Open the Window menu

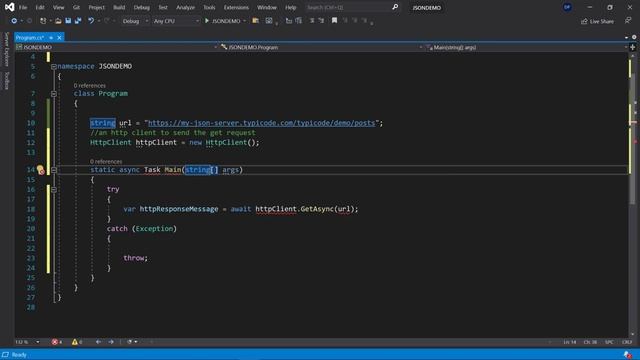[x=267, y=7]
